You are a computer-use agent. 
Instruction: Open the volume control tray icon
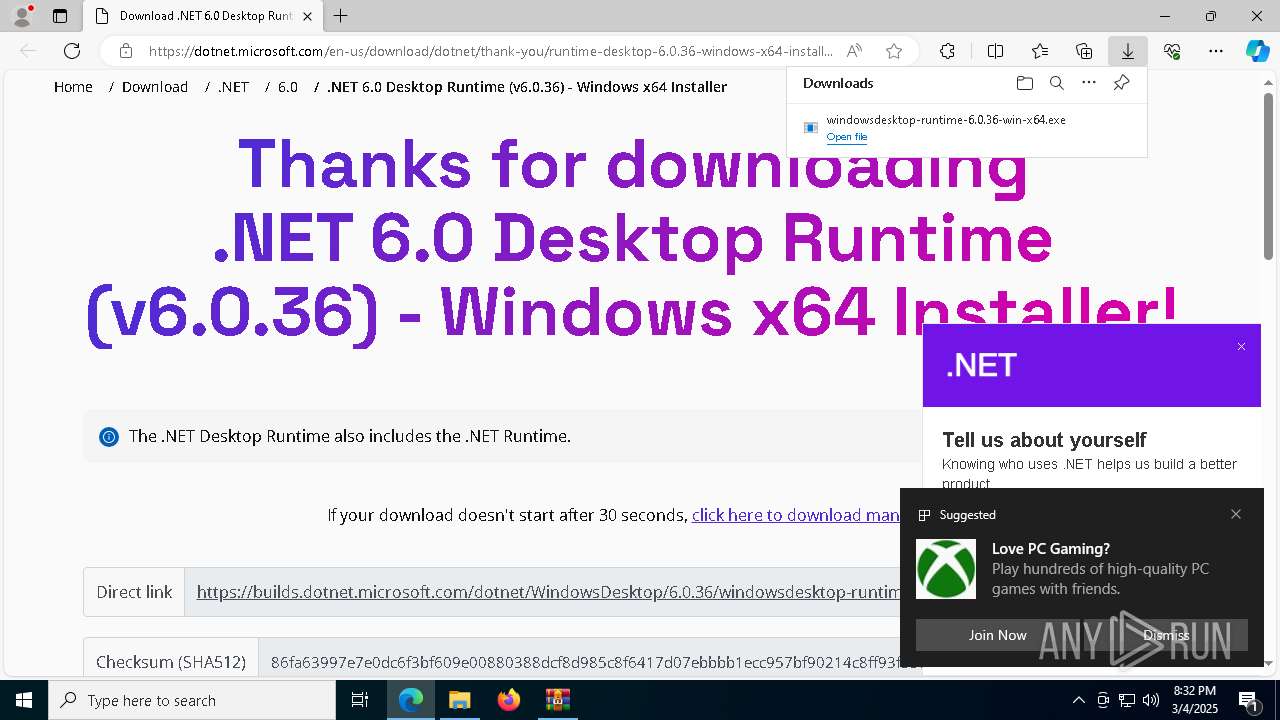pyautogui.click(x=1151, y=700)
